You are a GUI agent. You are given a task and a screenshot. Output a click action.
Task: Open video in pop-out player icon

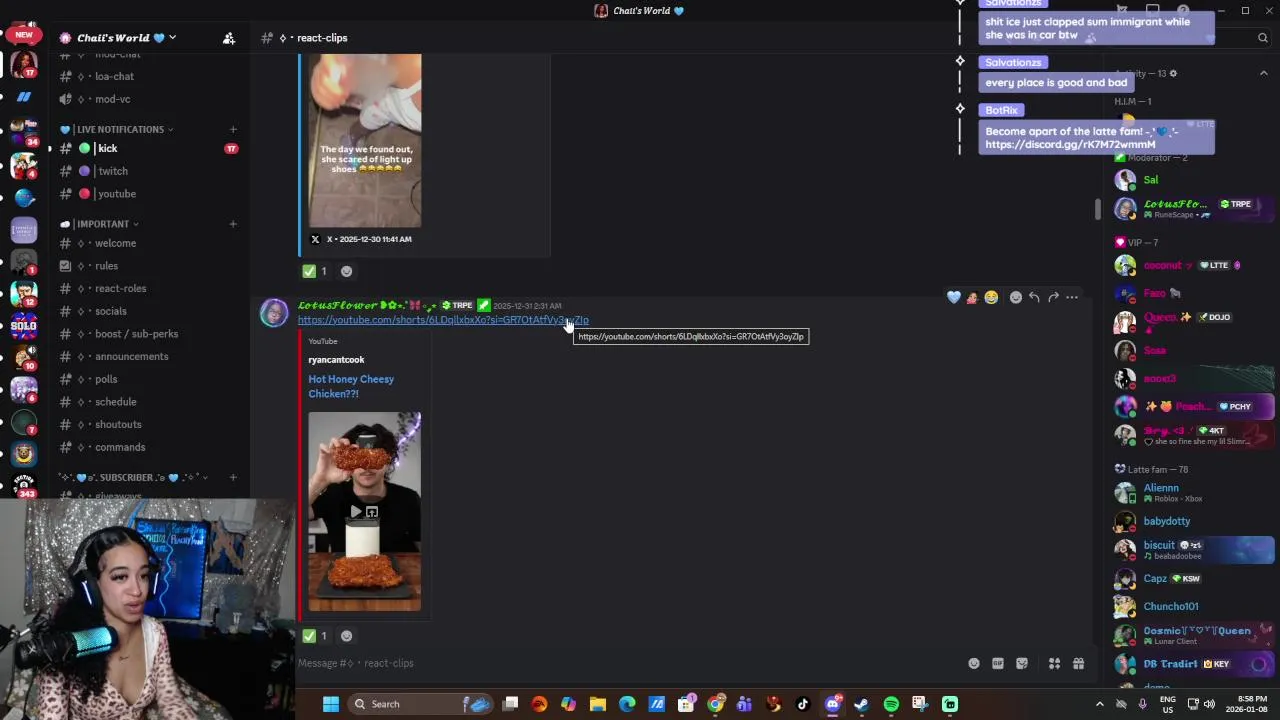(x=372, y=512)
